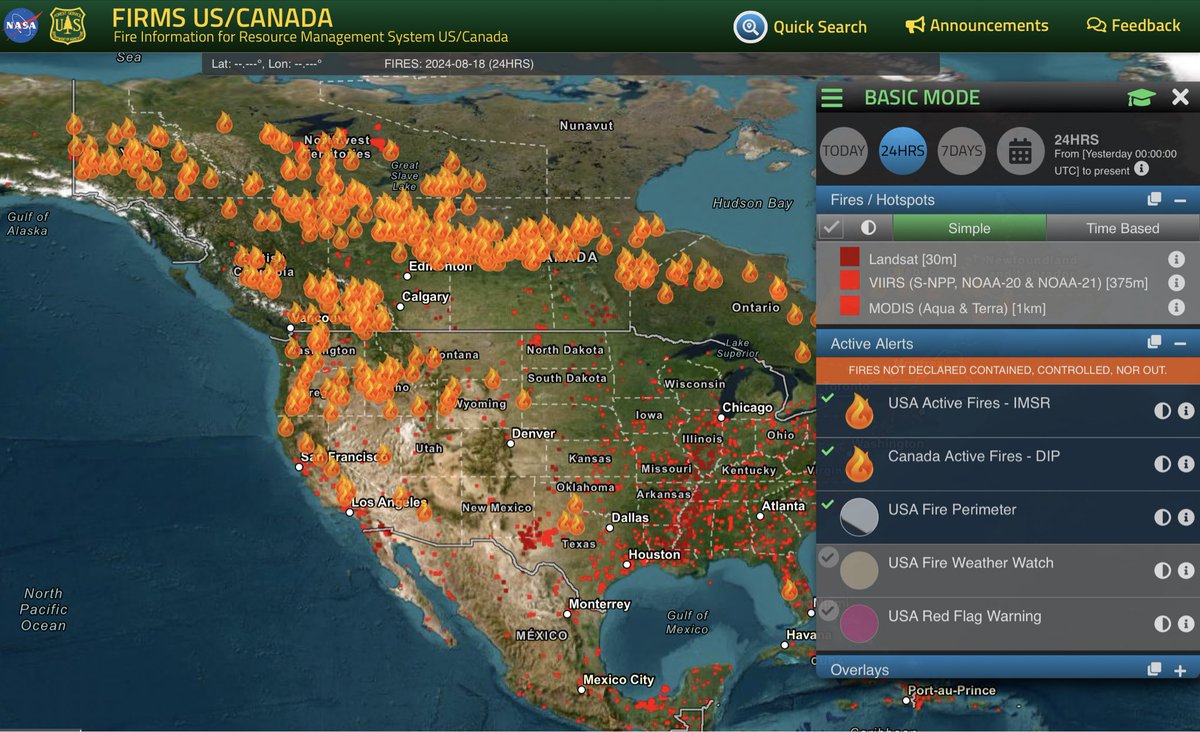Click the Red Flag Warning magenta swatch
The height and width of the screenshot is (732, 1200).
(x=859, y=623)
